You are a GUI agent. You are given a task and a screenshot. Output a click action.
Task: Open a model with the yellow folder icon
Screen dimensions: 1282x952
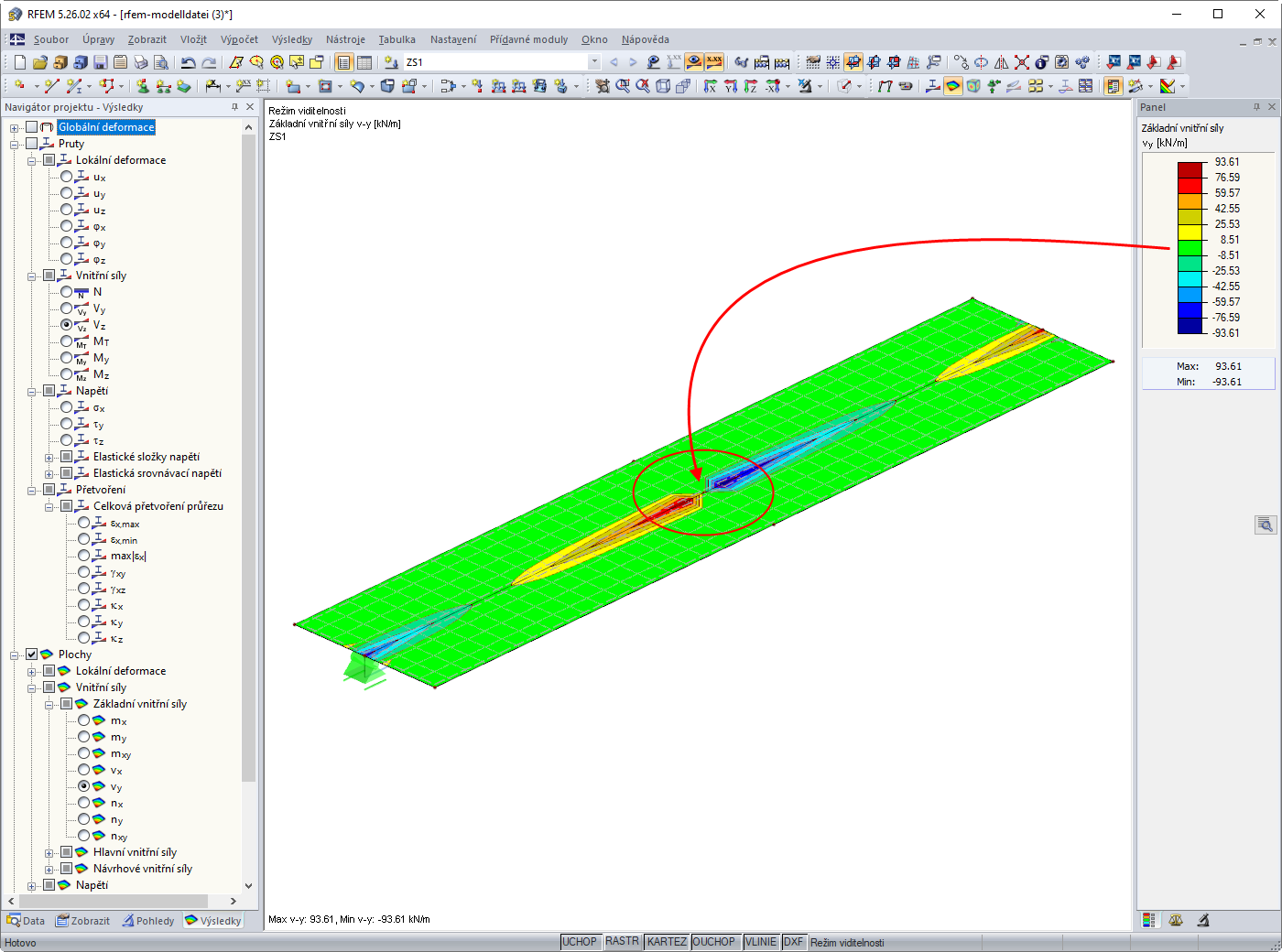coord(40,62)
